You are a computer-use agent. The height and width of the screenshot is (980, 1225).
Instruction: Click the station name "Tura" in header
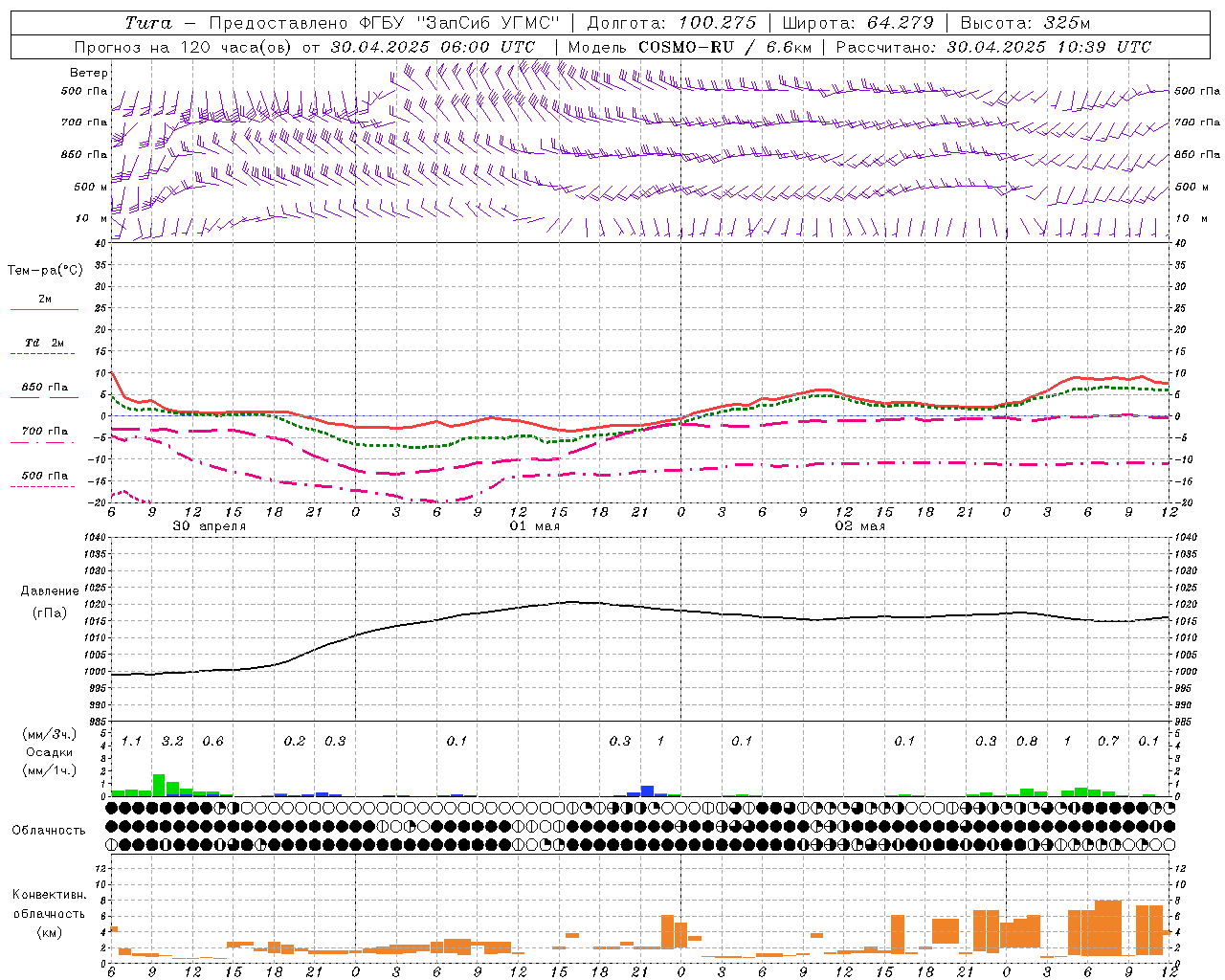click(148, 23)
